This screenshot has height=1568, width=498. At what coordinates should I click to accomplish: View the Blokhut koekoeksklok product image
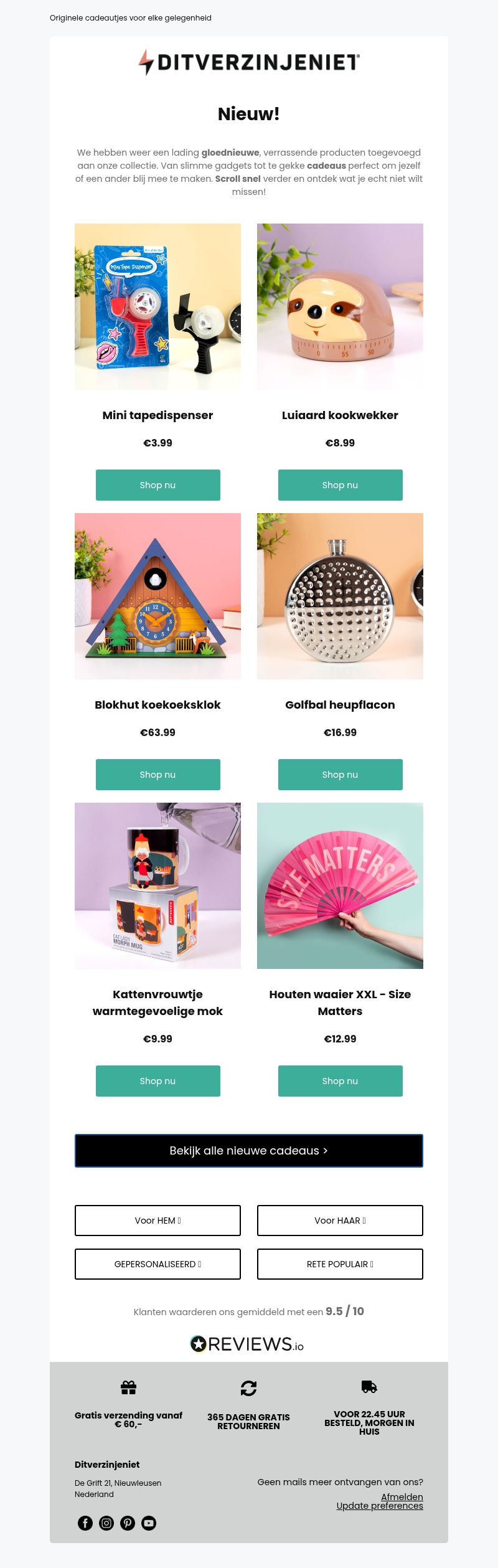[x=157, y=596]
